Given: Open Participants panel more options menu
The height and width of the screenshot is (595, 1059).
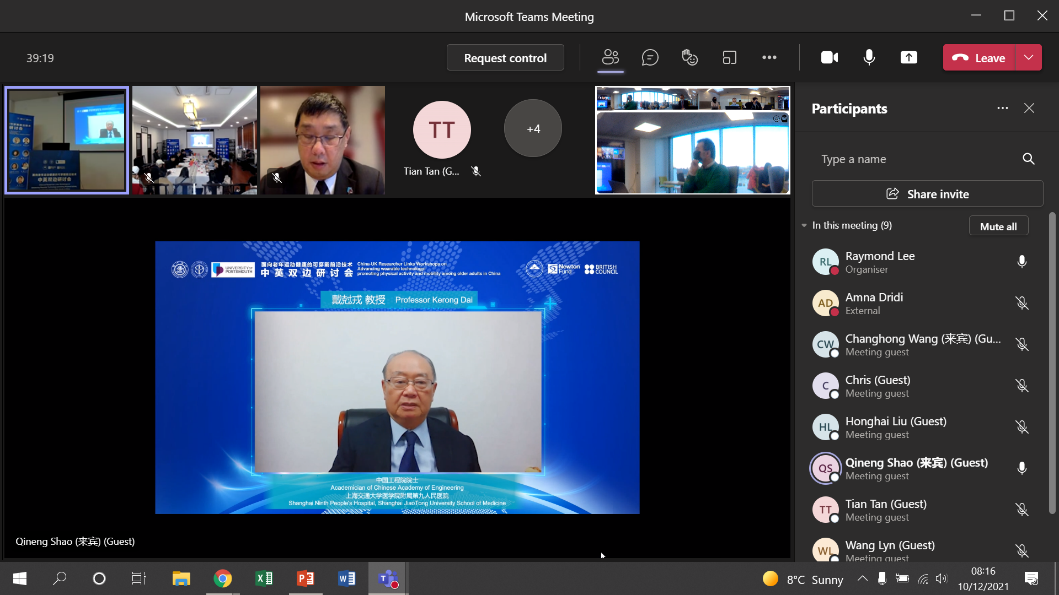Looking at the screenshot, I should click(1002, 108).
